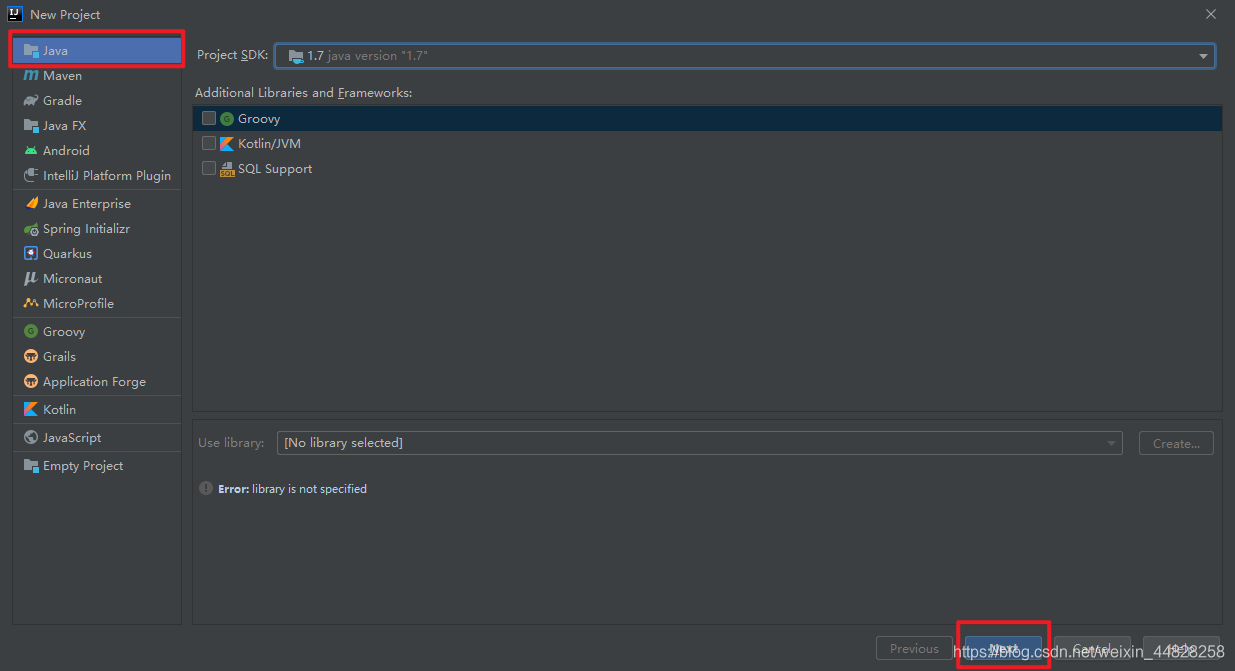Click 'MicroProfile' in the sidebar
This screenshot has height=671, width=1235.
tap(78, 304)
